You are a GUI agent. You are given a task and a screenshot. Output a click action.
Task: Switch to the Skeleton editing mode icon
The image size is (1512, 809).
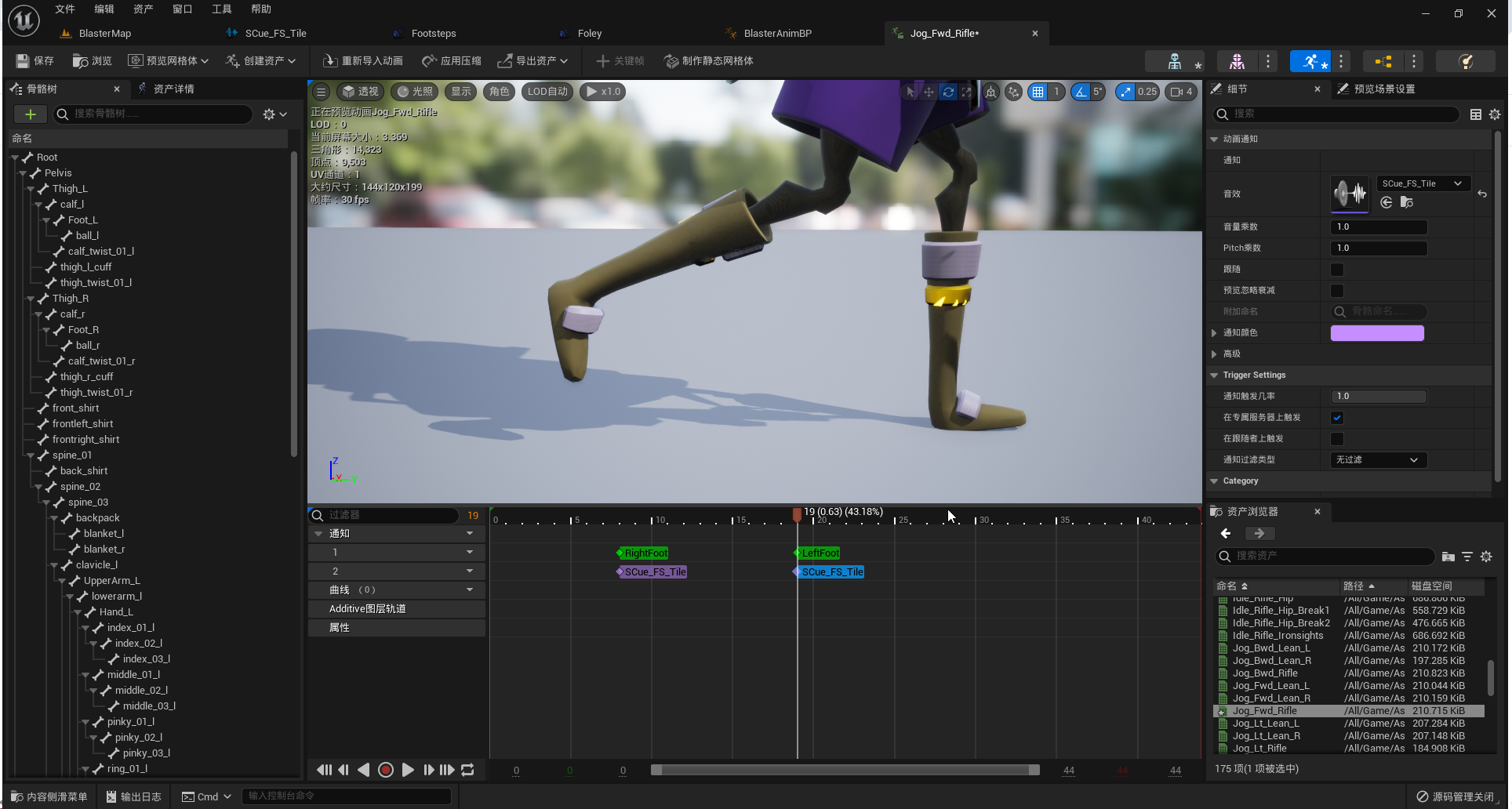pyautogui.click(x=1175, y=61)
